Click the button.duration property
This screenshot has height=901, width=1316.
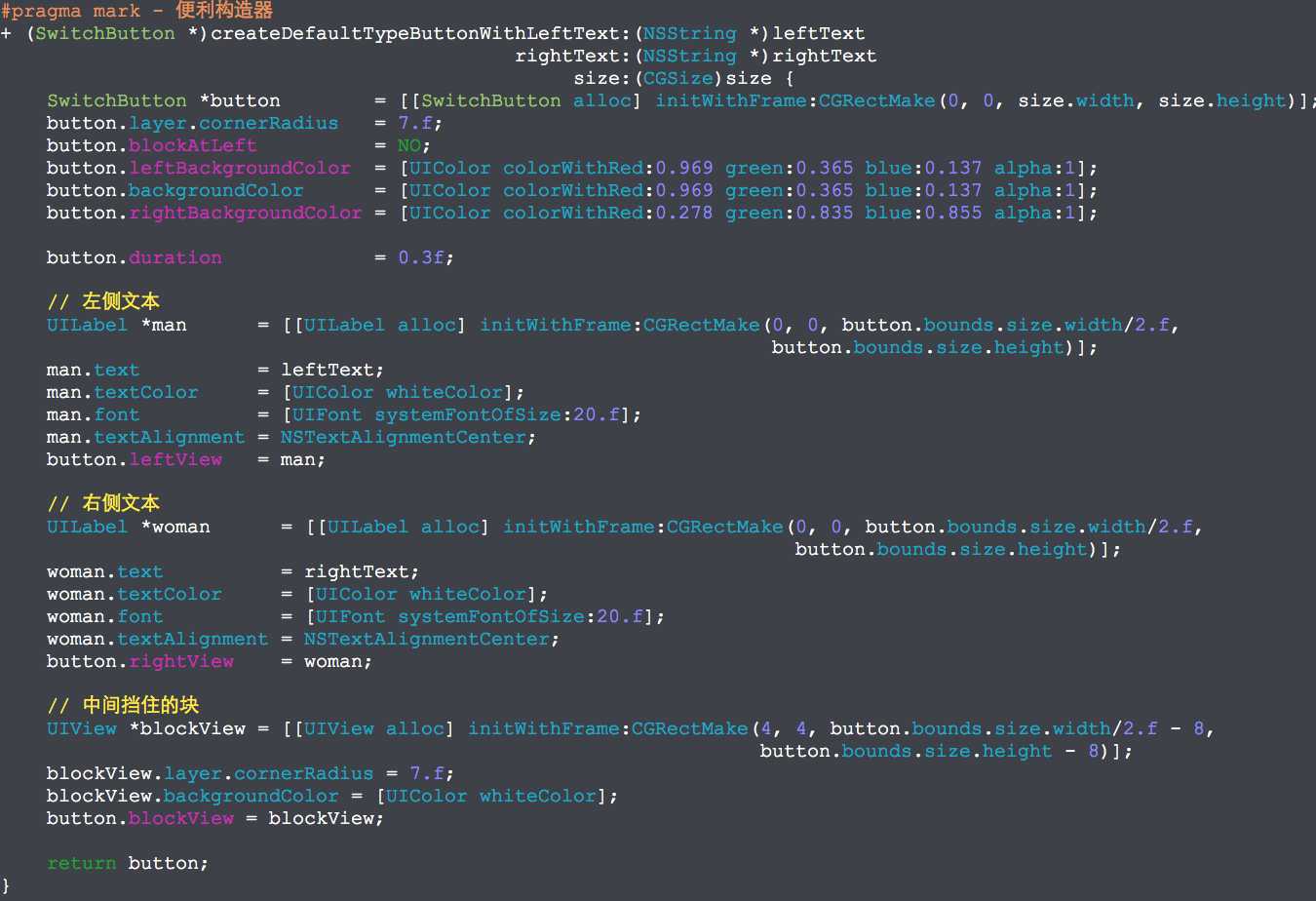[x=135, y=257]
